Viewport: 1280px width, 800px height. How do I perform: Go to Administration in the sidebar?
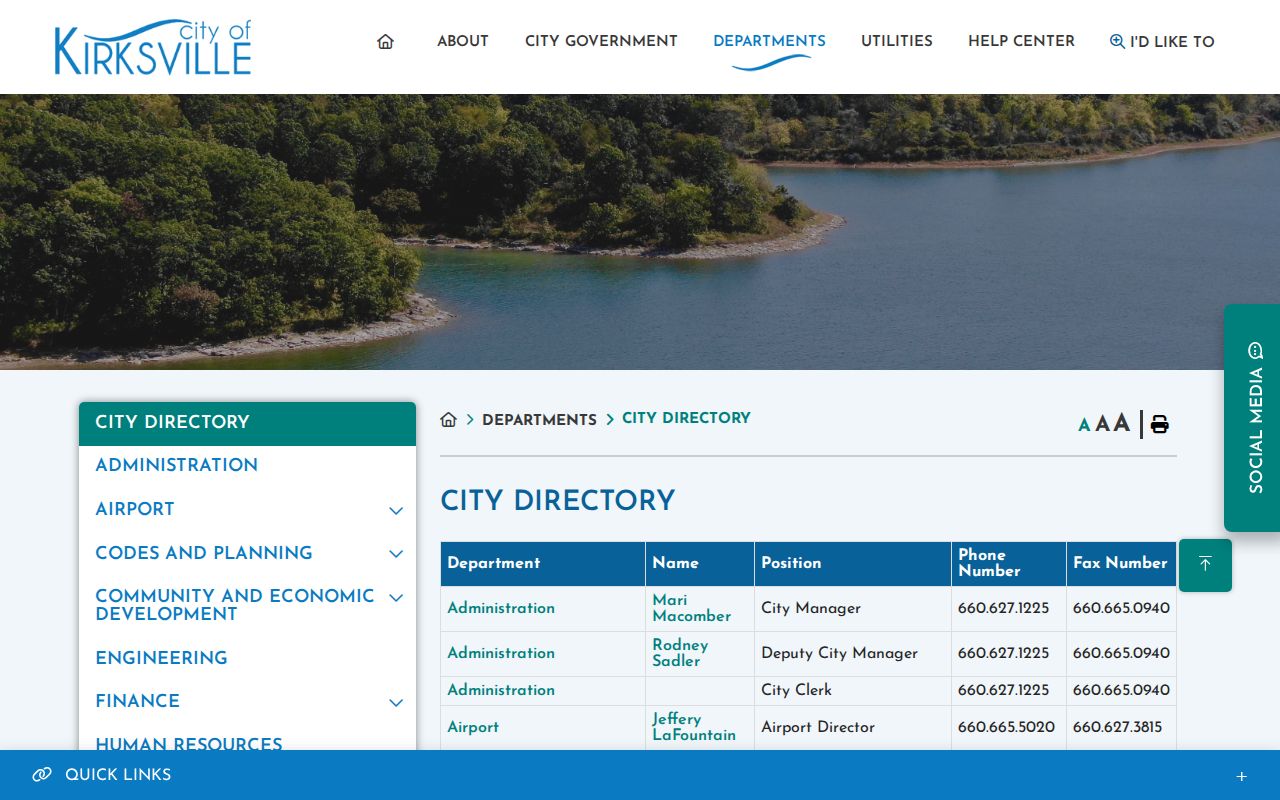(176, 465)
